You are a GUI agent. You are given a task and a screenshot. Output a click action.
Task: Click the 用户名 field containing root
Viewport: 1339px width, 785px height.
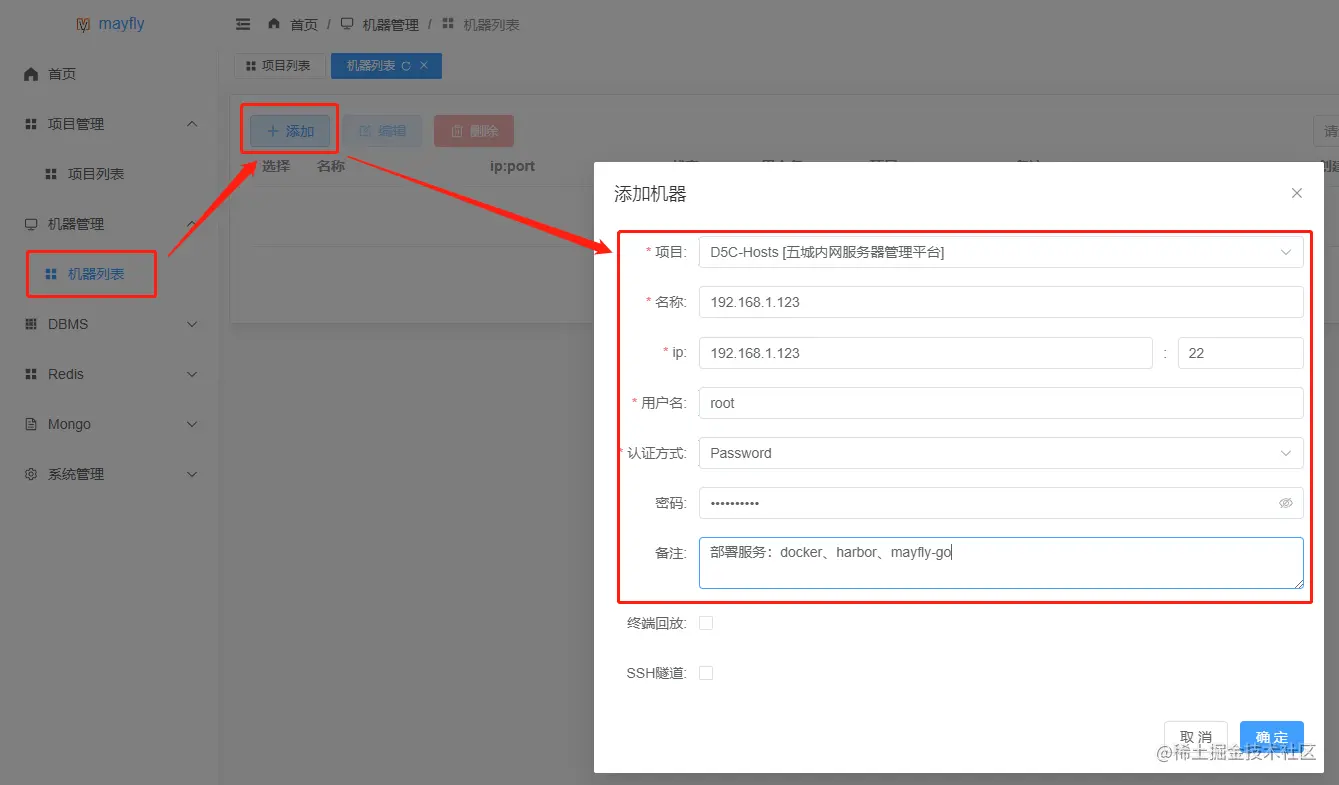pyautogui.click(x=1001, y=403)
